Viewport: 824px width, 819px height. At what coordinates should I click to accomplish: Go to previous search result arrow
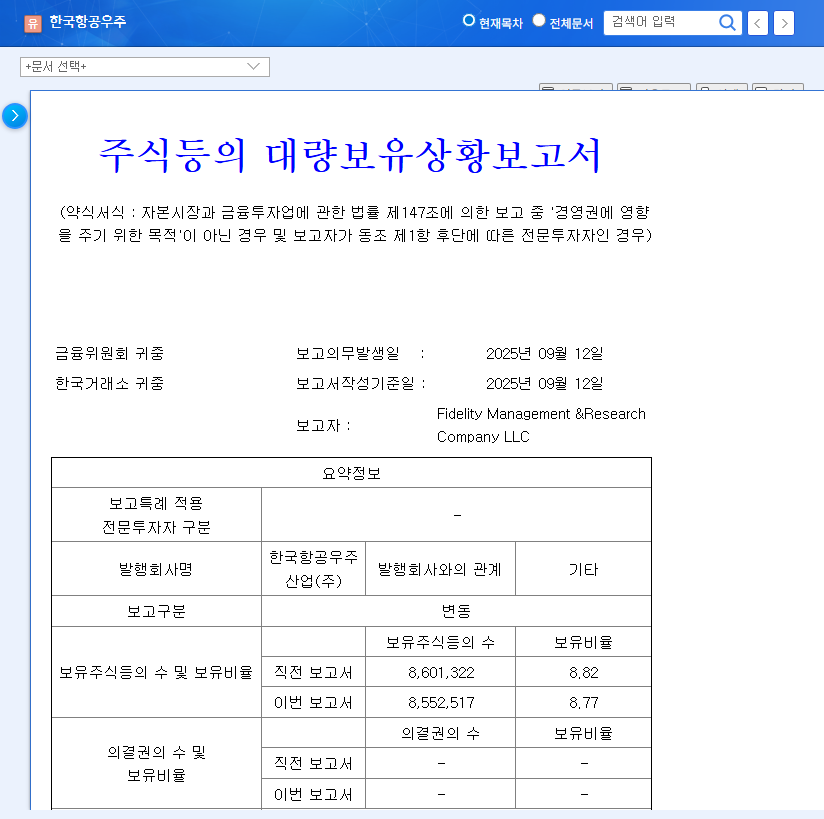click(757, 23)
